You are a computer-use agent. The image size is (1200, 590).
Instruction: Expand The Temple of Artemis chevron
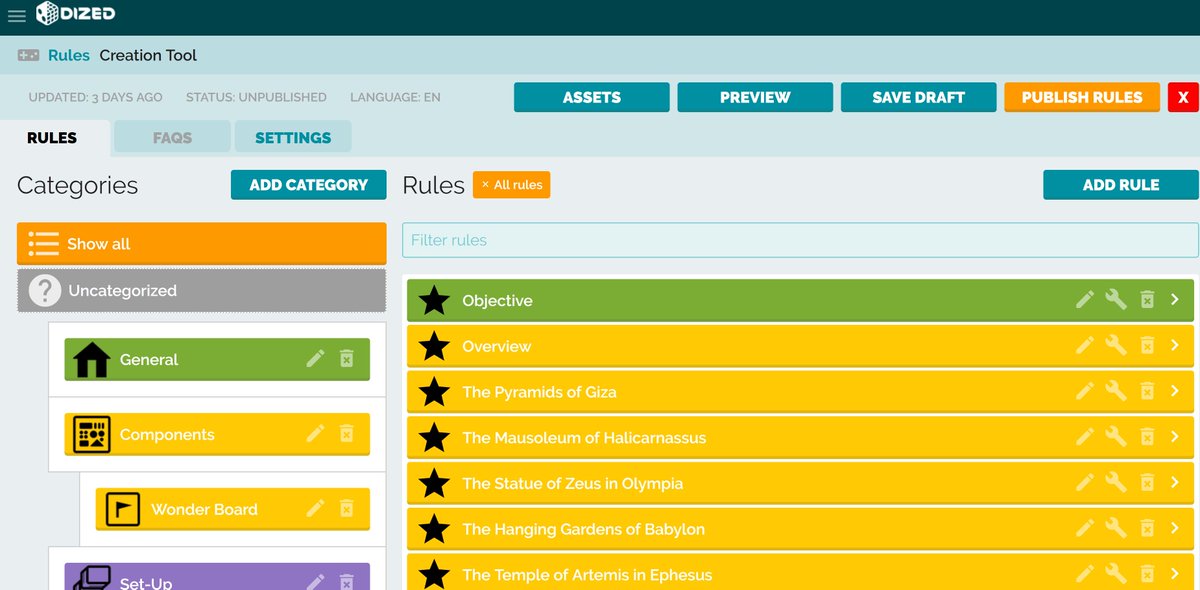pyautogui.click(x=1176, y=574)
